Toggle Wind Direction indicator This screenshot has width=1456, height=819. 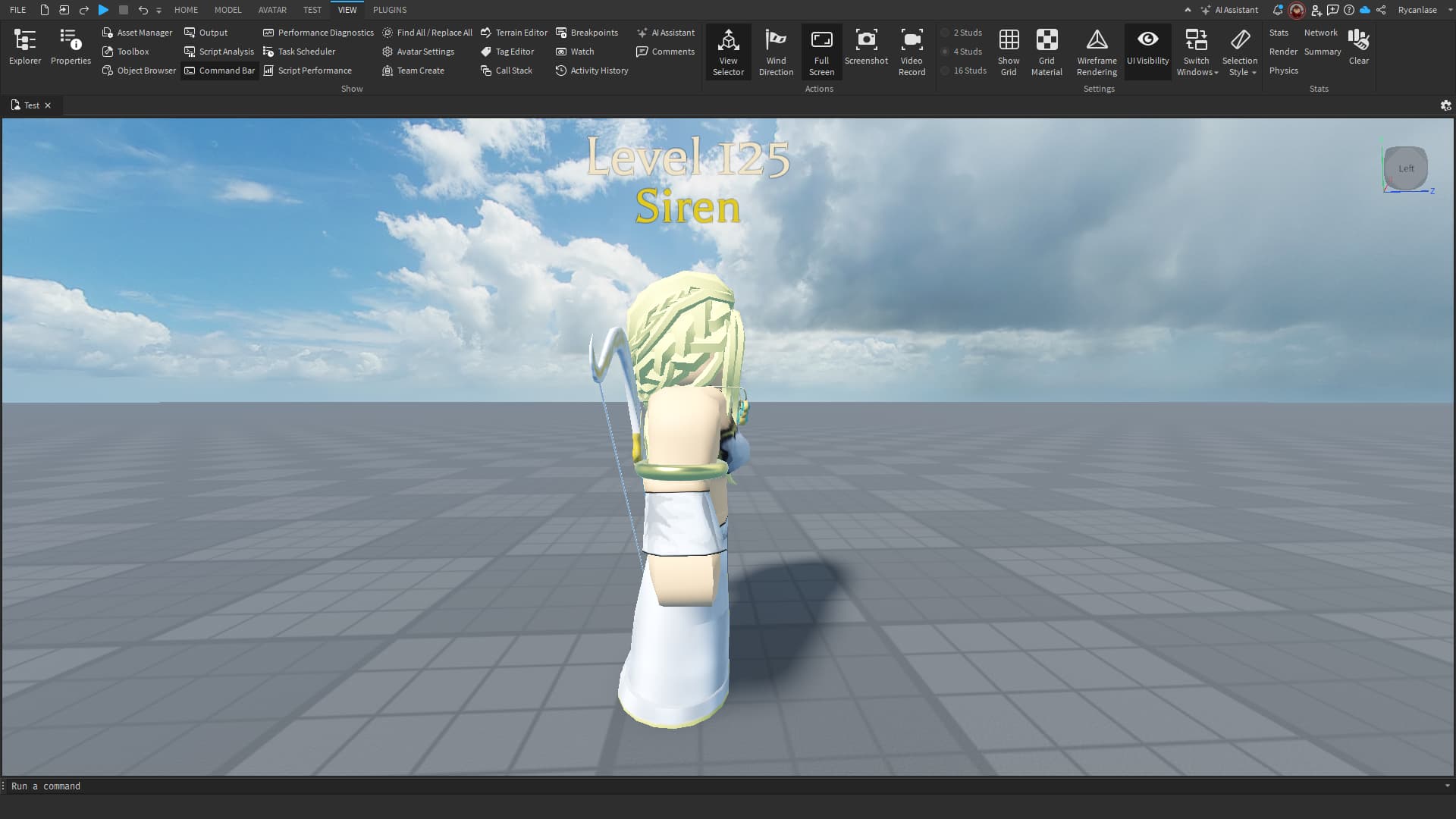point(776,52)
